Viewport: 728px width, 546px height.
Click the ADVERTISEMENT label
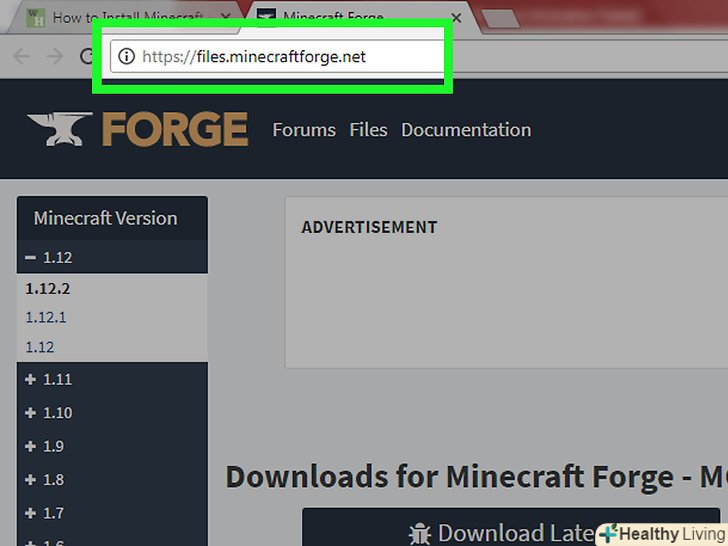(x=369, y=227)
